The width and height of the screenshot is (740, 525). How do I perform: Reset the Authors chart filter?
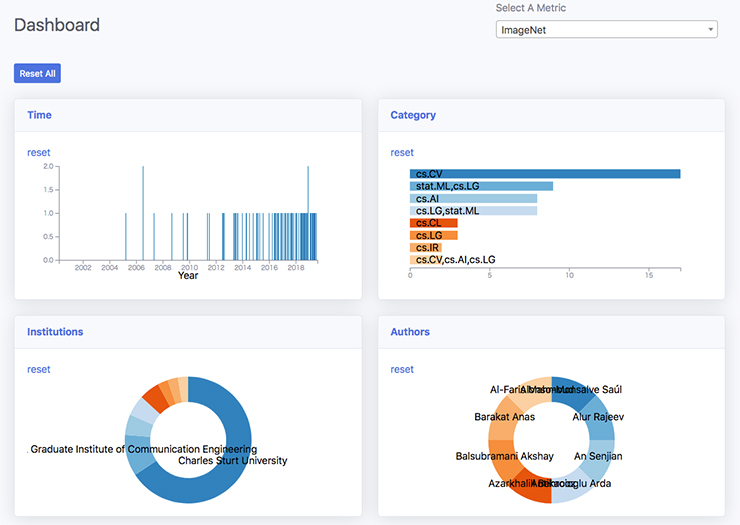(x=402, y=370)
